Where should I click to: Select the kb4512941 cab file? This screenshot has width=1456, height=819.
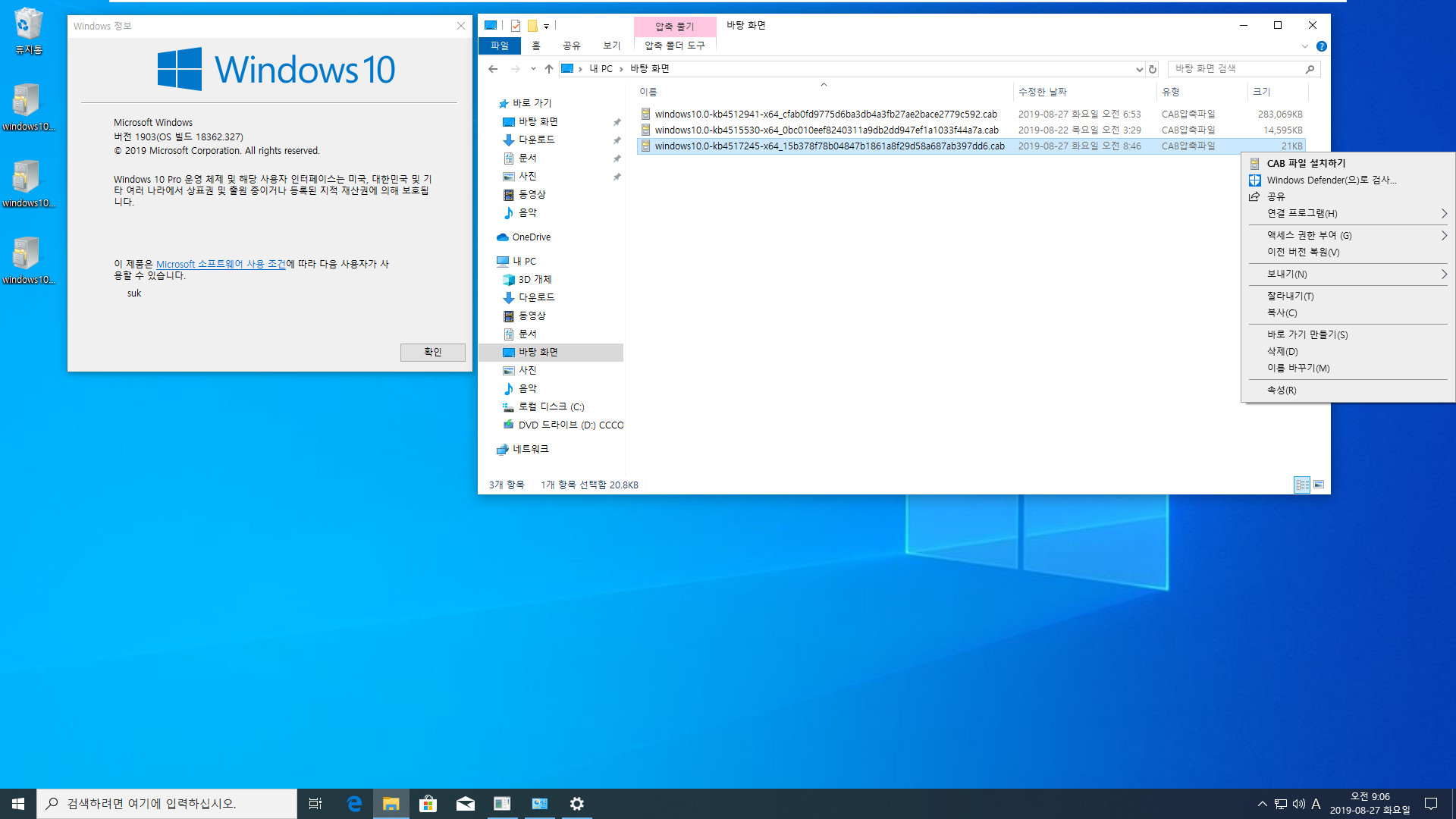(971, 114)
